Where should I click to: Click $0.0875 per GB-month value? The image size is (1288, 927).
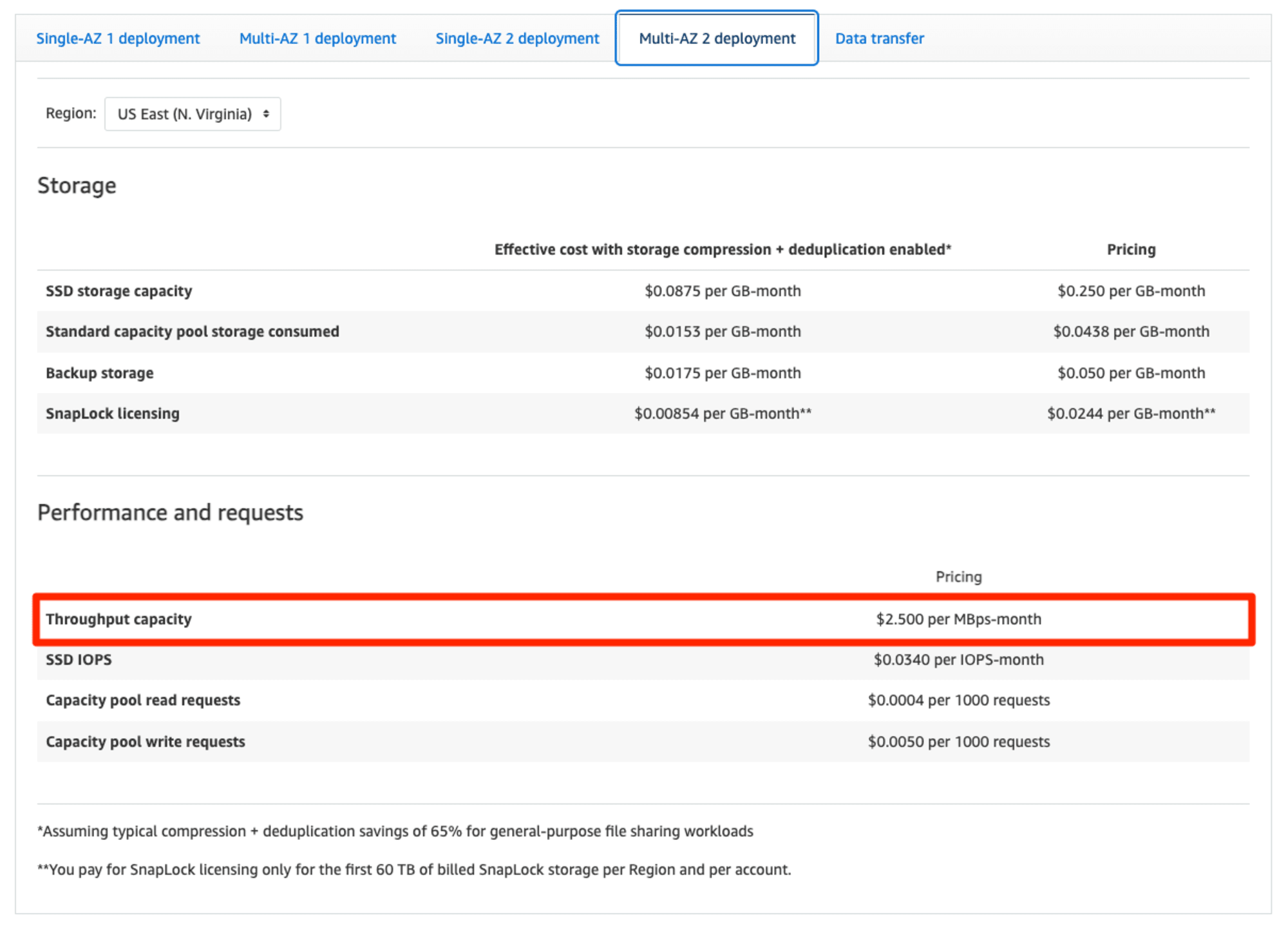723,291
